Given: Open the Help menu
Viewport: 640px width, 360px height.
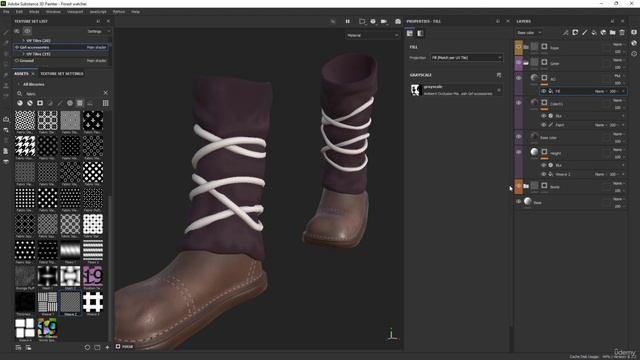Looking at the screenshot, I should (x=136, y=12).
